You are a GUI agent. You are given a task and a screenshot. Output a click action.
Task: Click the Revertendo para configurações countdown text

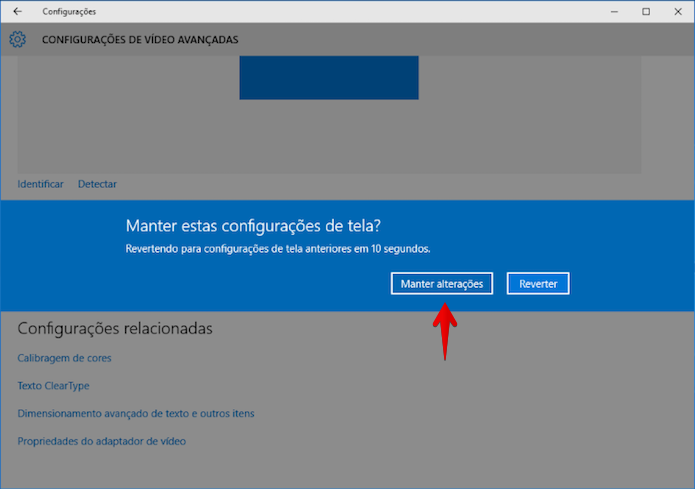click(278, 249)
